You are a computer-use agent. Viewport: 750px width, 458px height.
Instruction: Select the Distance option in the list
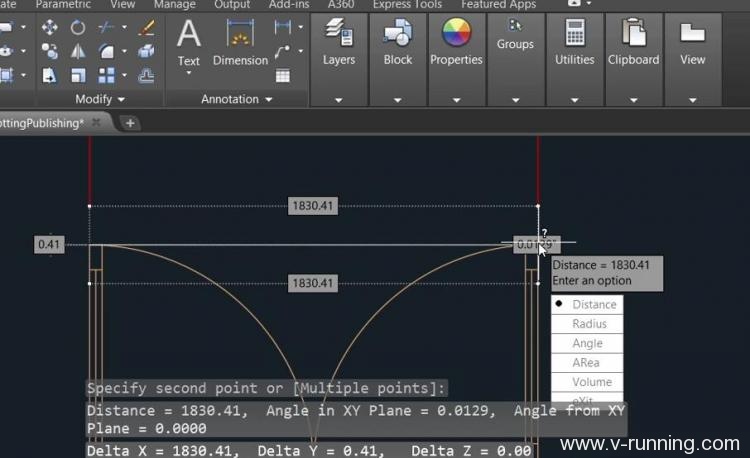594,304
